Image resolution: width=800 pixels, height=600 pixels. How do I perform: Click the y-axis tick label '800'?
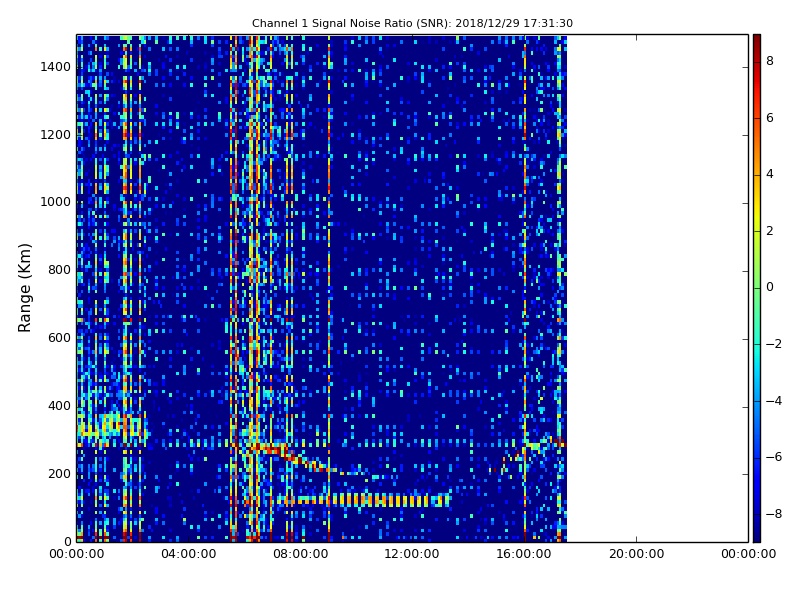coord(59,270)
